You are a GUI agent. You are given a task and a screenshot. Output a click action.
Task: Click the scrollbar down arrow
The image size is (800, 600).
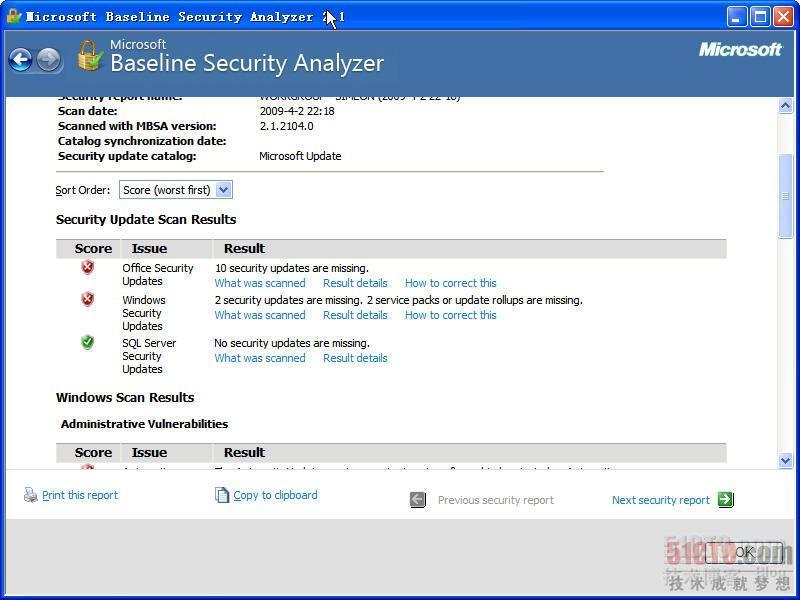[x=785, y=461]
